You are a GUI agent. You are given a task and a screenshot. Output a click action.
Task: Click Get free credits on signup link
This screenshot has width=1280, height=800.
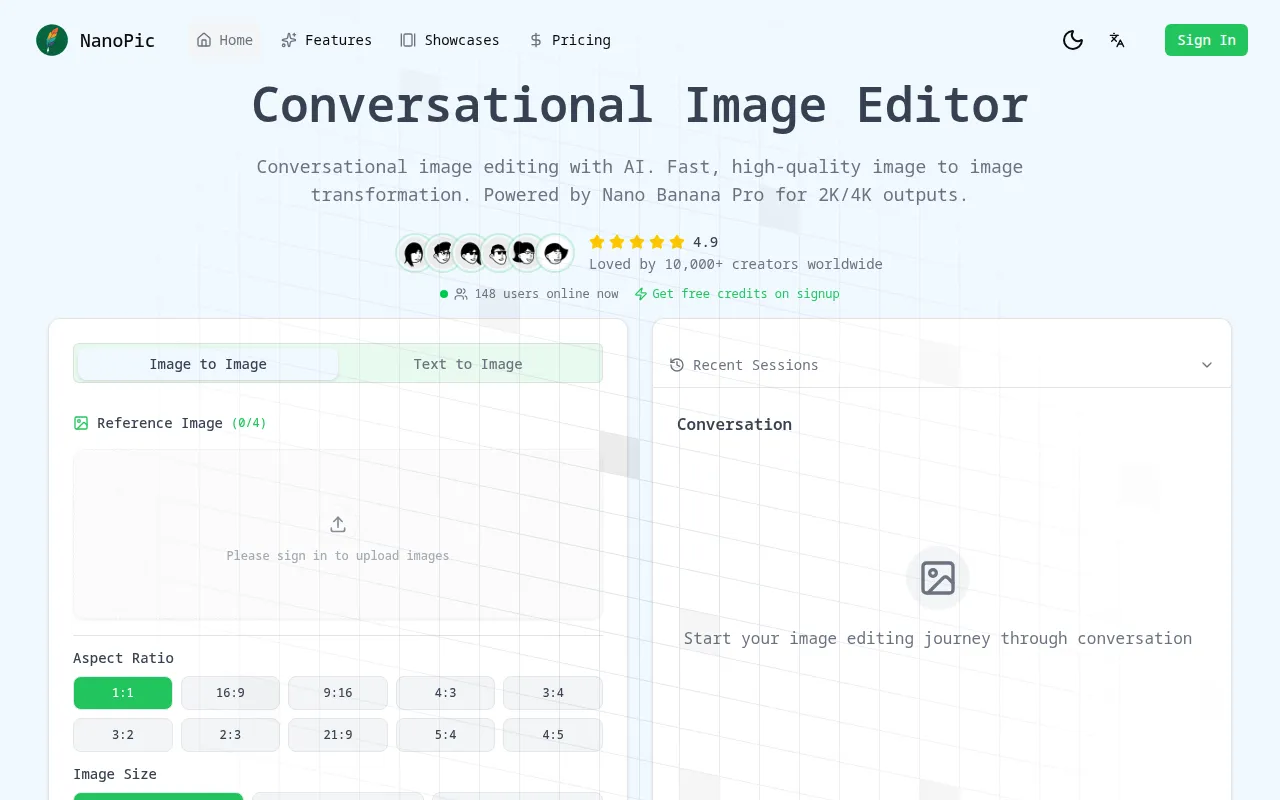pos(737,294)
